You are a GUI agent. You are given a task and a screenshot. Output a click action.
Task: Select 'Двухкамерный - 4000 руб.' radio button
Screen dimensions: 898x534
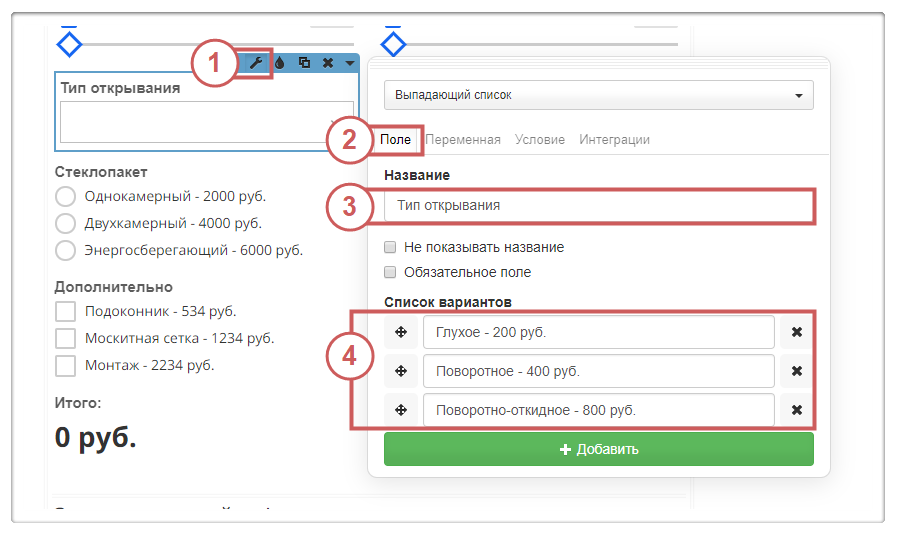tap(66, 223)
